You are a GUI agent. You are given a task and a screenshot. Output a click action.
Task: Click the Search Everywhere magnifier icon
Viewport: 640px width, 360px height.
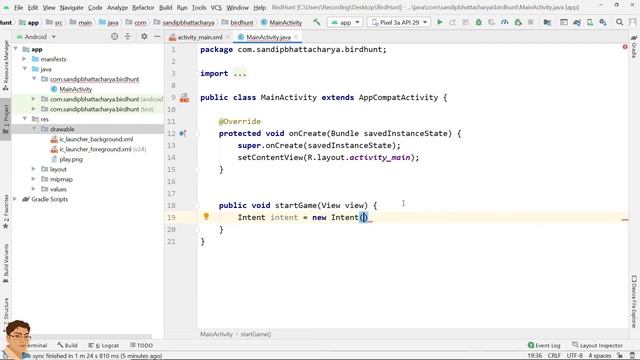[x=619, y=22]
